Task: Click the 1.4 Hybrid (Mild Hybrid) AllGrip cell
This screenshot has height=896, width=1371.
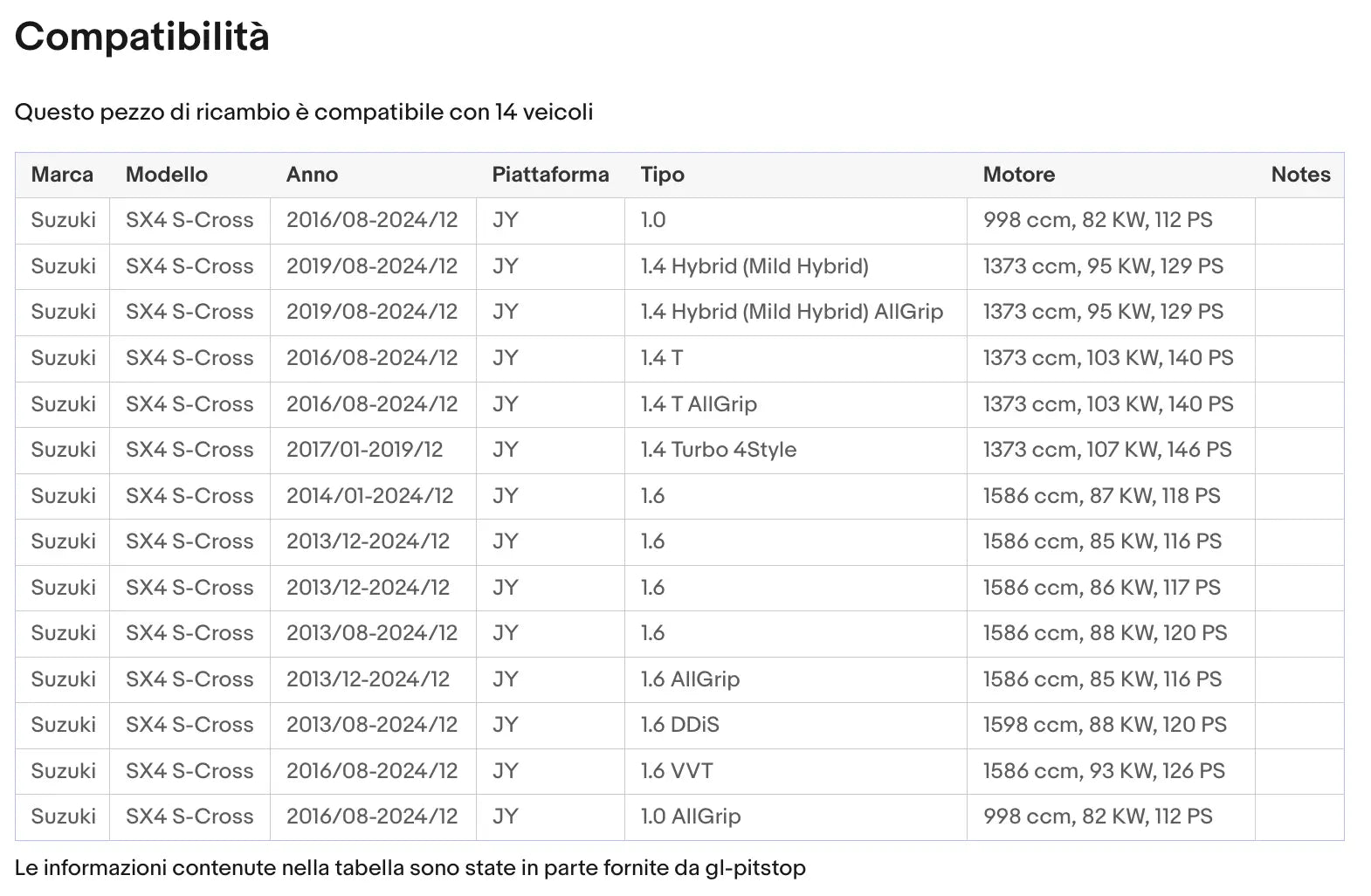Action: pos(791,312)
